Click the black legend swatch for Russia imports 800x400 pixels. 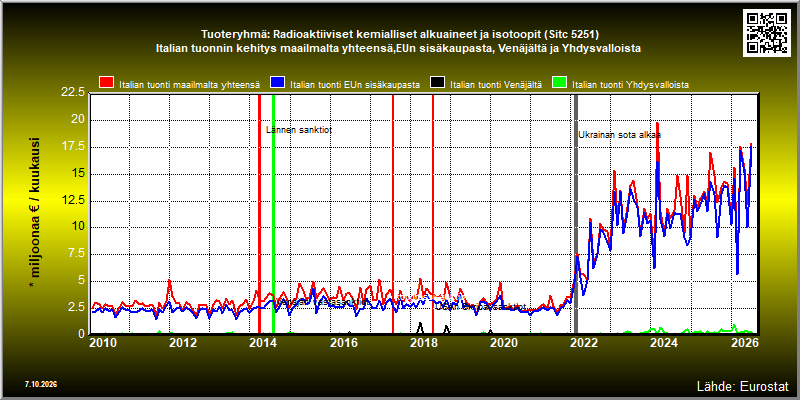(x=438, y=83)
